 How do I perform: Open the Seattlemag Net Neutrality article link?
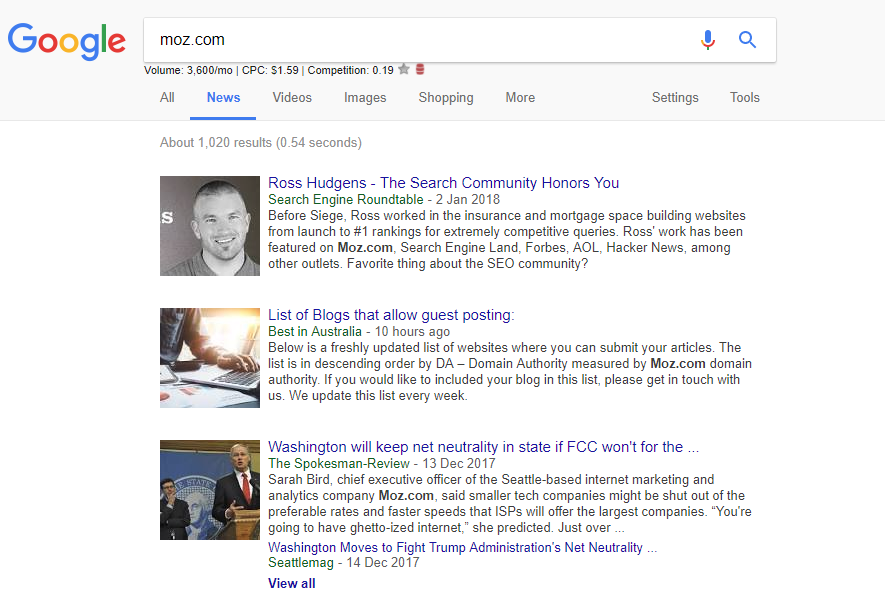(x=462, y=548)
